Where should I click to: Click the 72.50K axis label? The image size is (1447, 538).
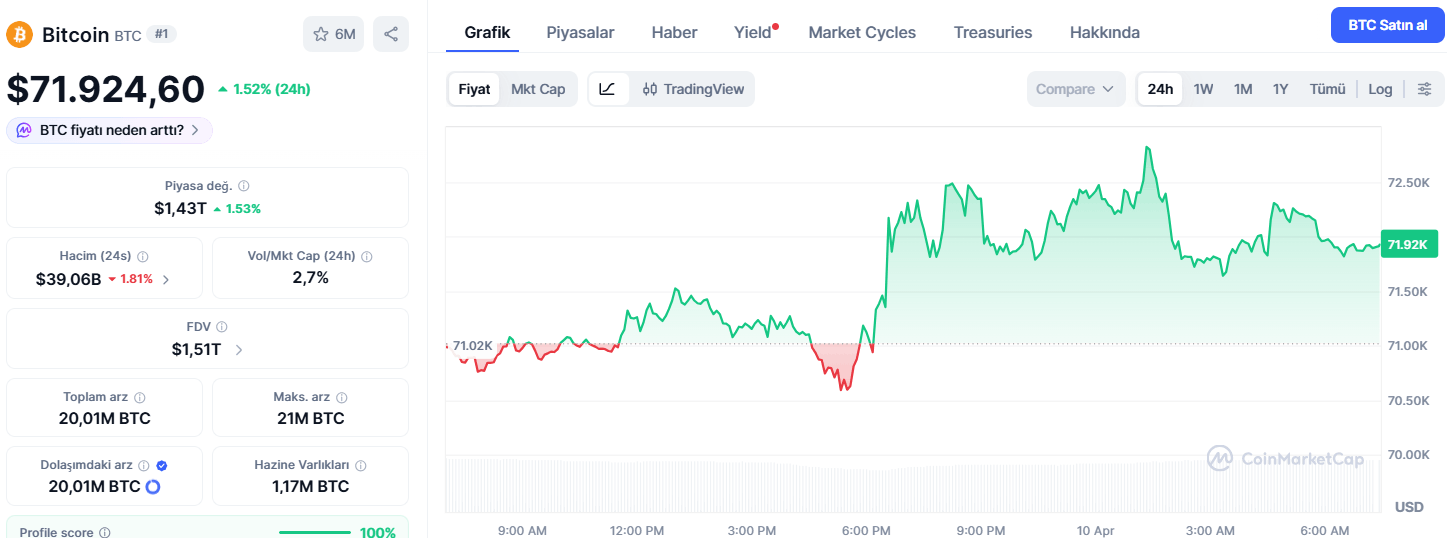point(1408,182)
